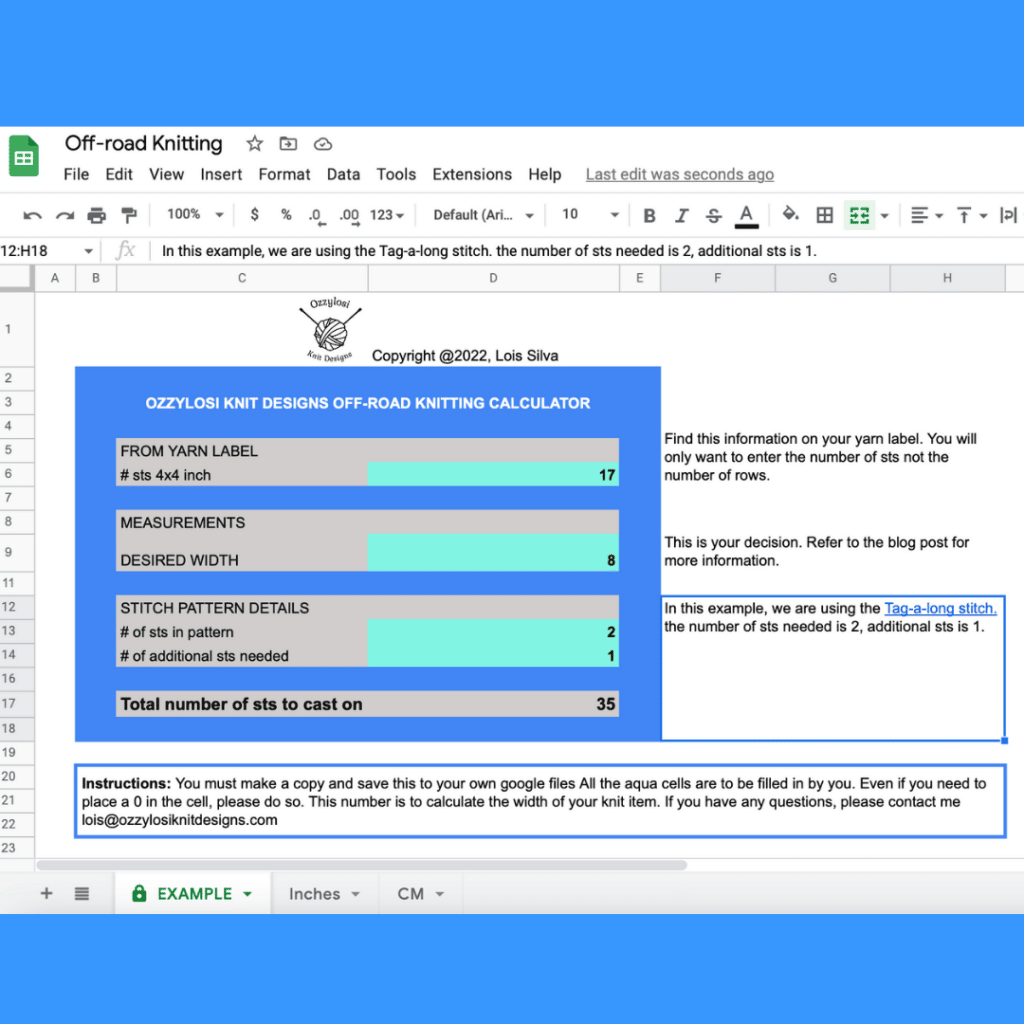The width and height of the screenshot is (1024, 1024).
Task: Open the more number formats dropdown
Action: pos(387,215)
